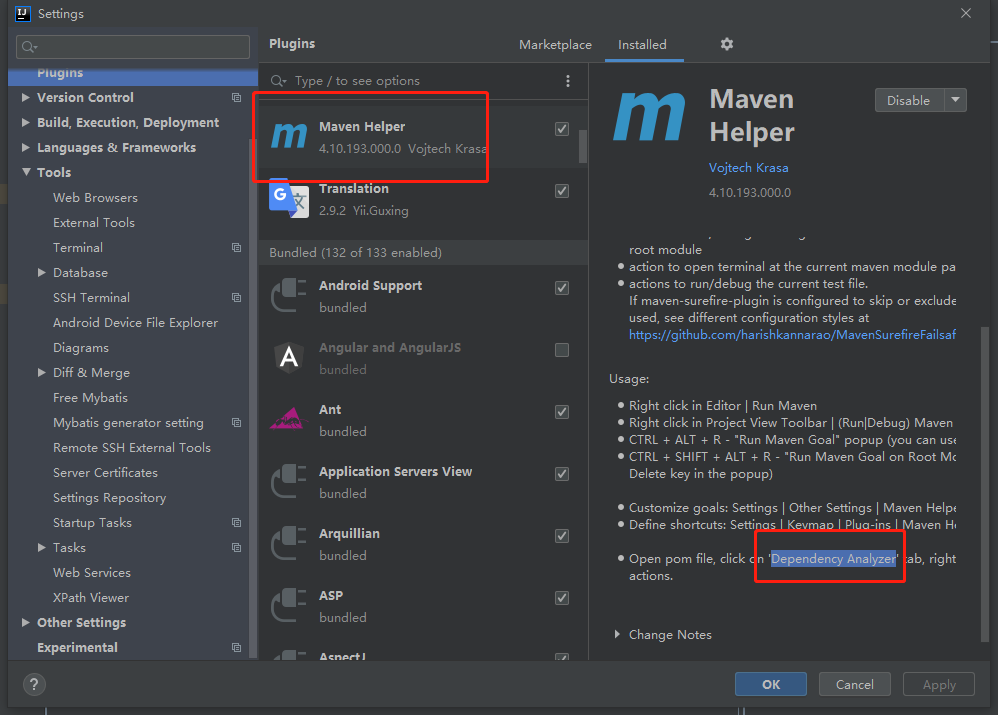Click the Disable plugin button
Screen dimensions: 998x715
[909, 100]
